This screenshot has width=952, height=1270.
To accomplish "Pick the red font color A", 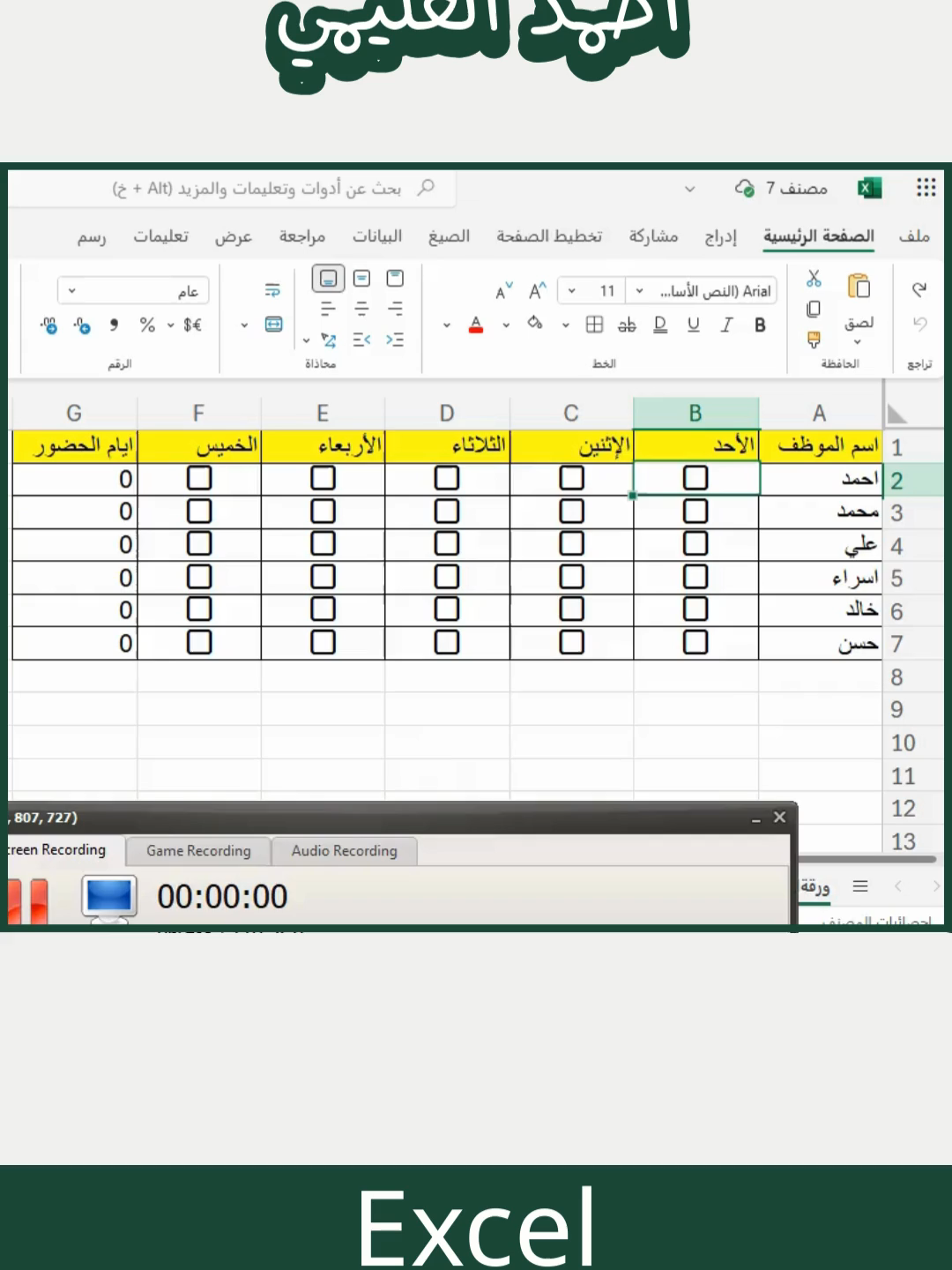I will pyautogui.click(x=476, y=325).
